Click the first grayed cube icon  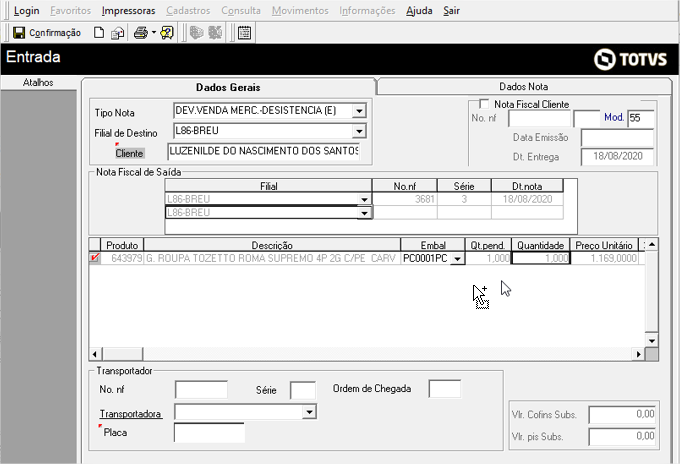click(x=196, y=33)
